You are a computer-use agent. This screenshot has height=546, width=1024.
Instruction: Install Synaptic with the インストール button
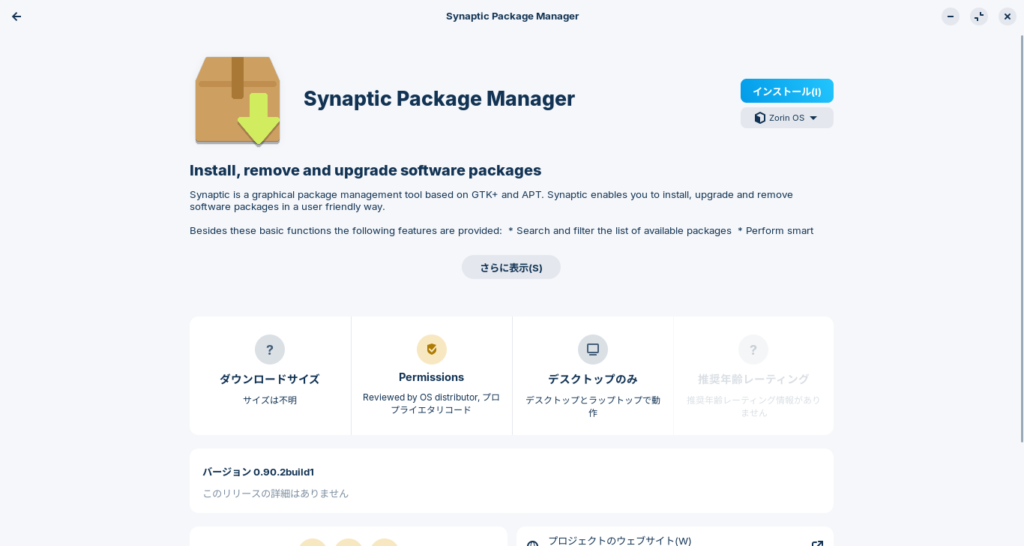click(x=786, y=91)
